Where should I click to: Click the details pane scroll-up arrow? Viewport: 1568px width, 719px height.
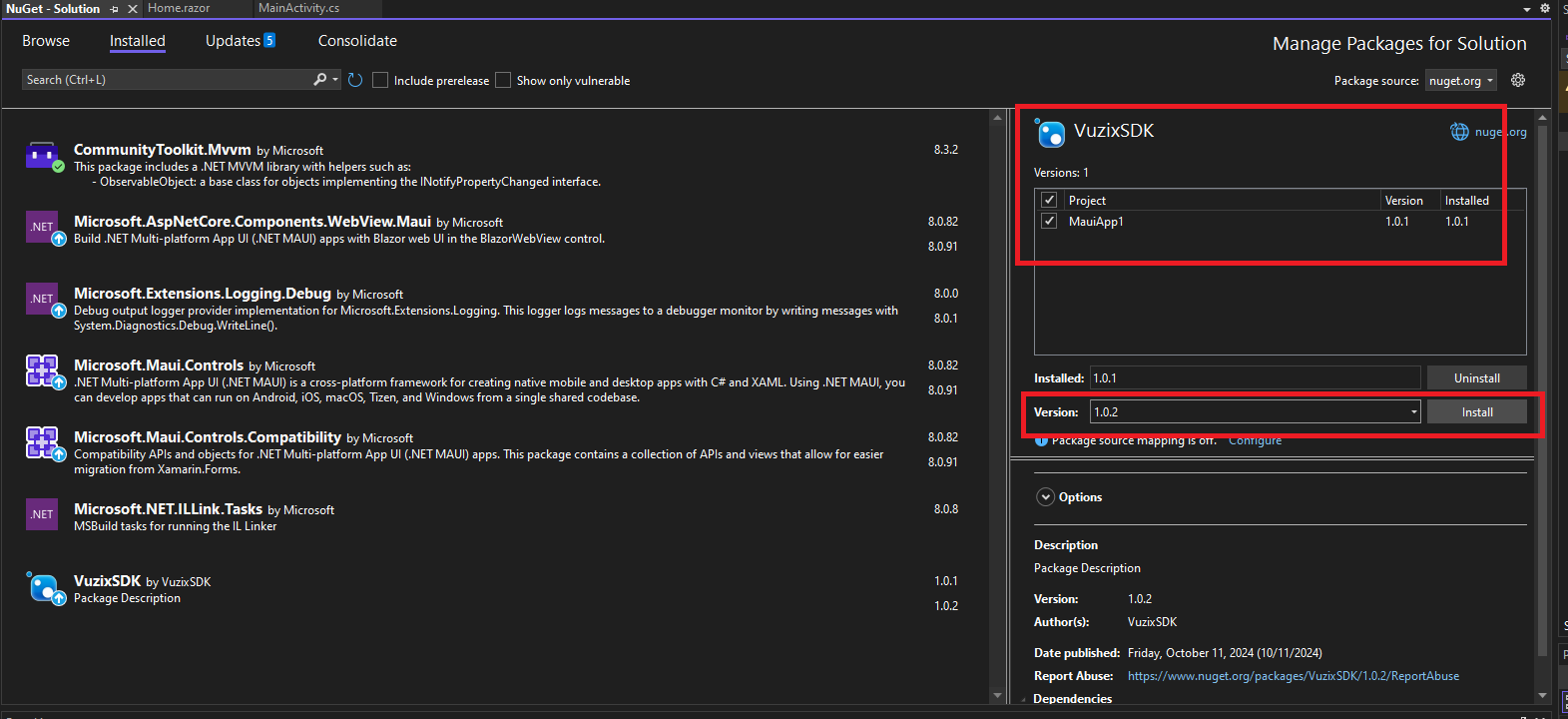pos(1542,118)
